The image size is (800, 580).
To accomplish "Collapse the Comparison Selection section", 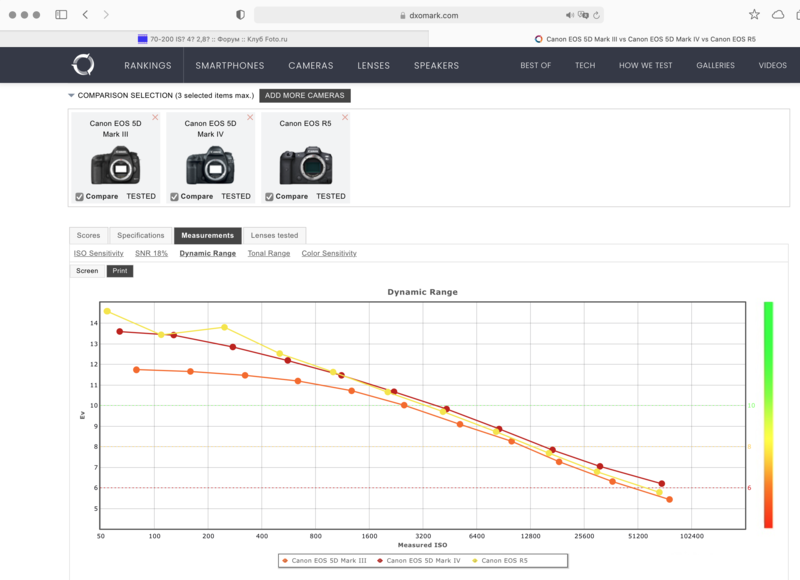I will [x=72, y=96].
